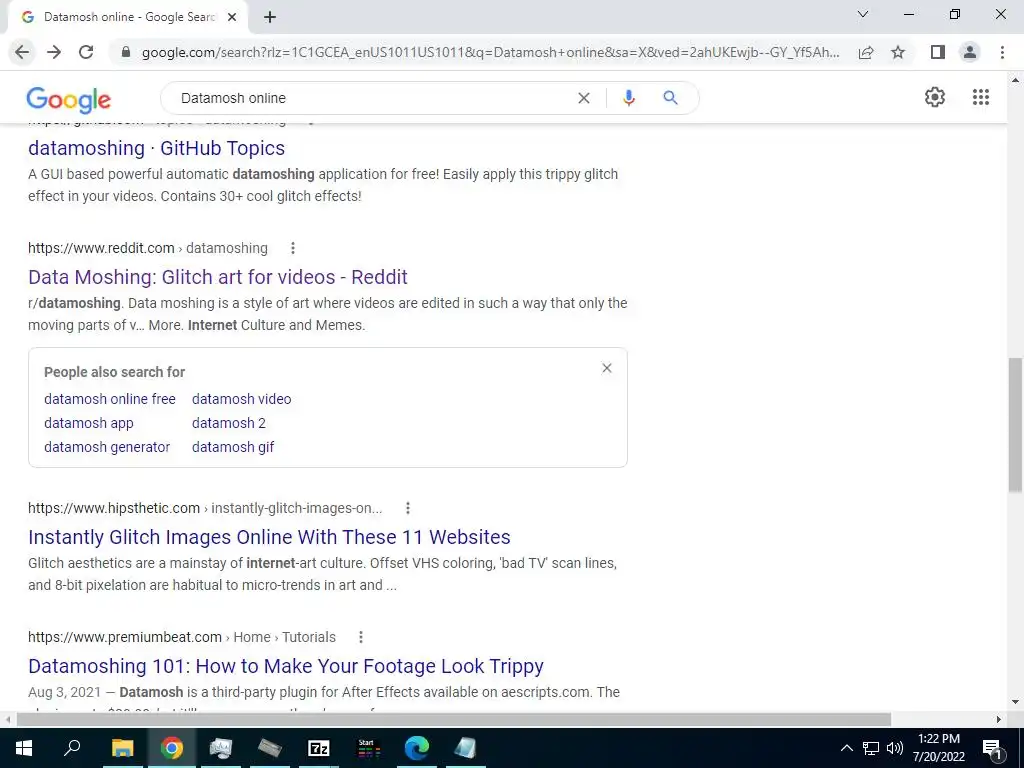Open more options for premiumbeat result
This screenshot has width=1024, height=768.
coord(360,637)
